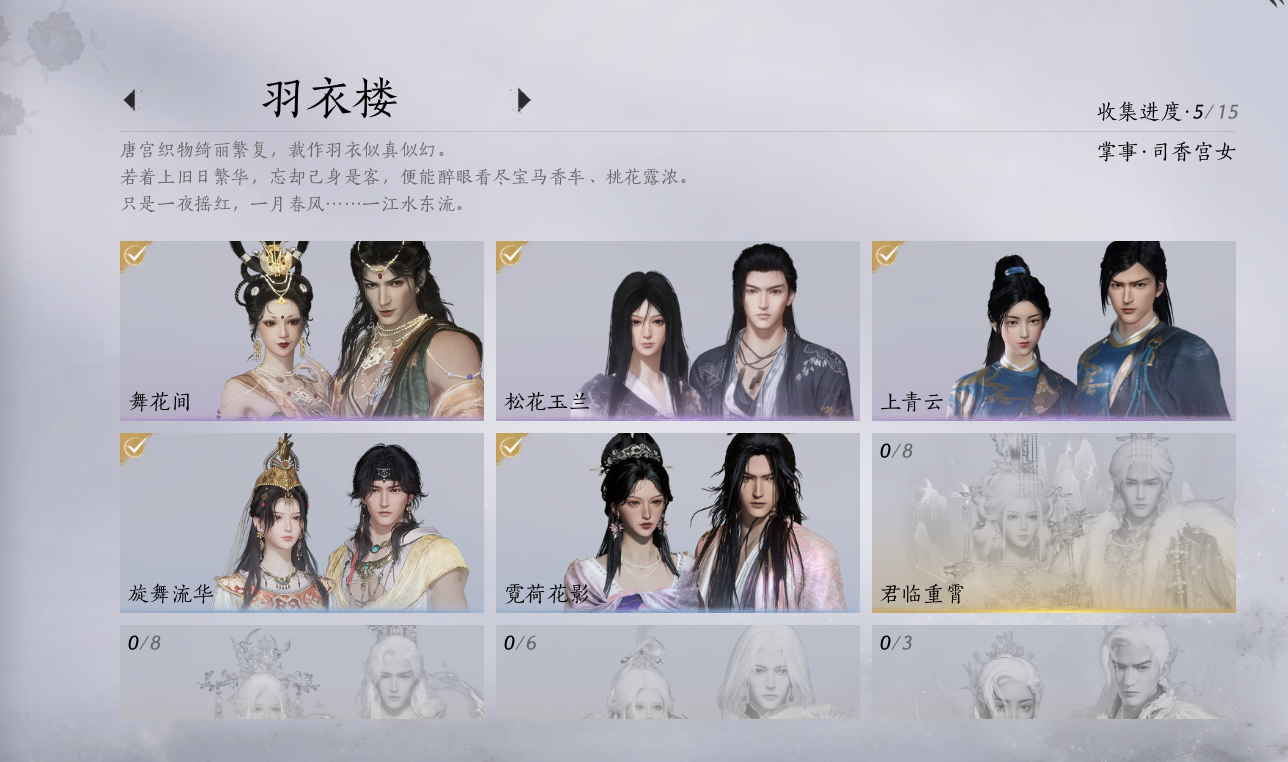Open the locked set showing 0/3 progress

pyautogui.click(x=1054, y=672)
